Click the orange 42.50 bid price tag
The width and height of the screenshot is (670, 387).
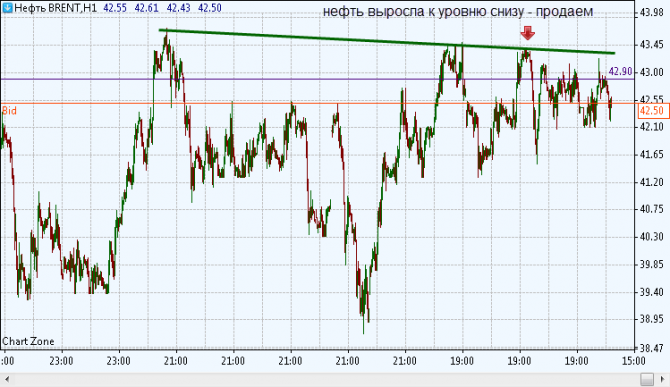pos(652,111)
